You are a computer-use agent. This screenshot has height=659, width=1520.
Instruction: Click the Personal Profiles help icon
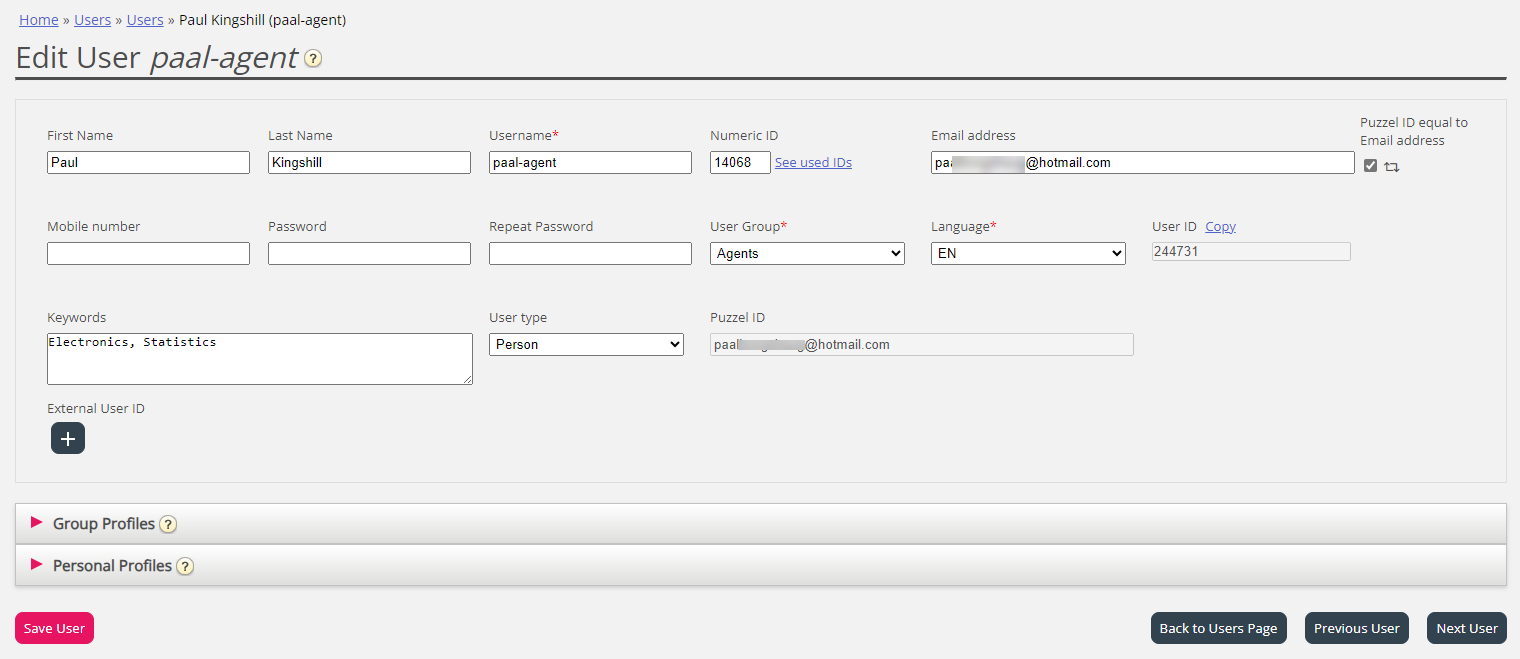coord(185,566)
